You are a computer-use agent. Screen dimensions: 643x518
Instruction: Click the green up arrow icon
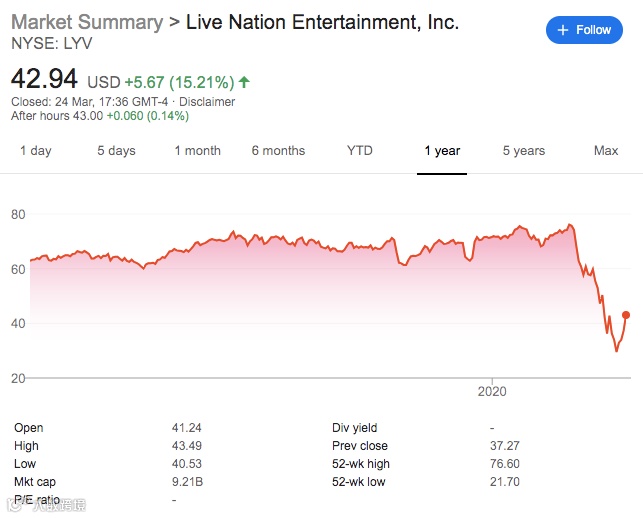click(245, 81)
